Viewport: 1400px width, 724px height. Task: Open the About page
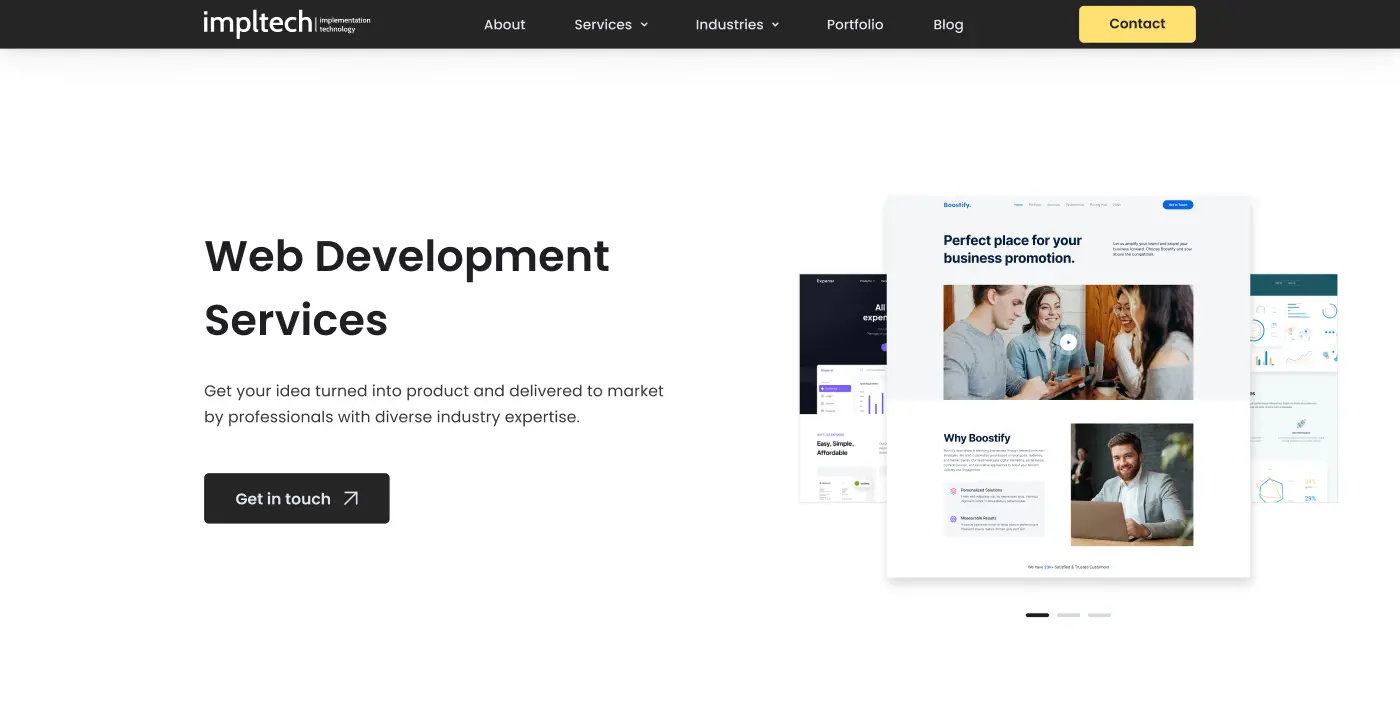[x=504, y=24]
